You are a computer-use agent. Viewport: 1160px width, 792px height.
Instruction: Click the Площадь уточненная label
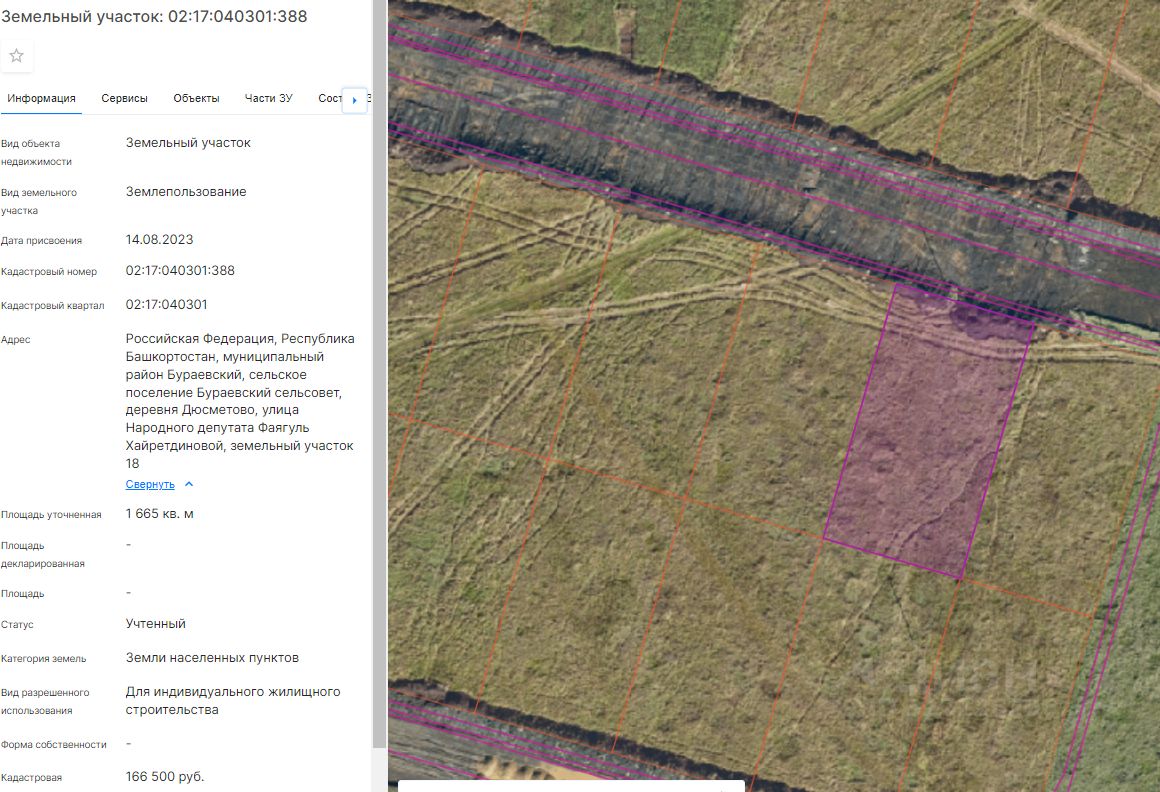51,515
